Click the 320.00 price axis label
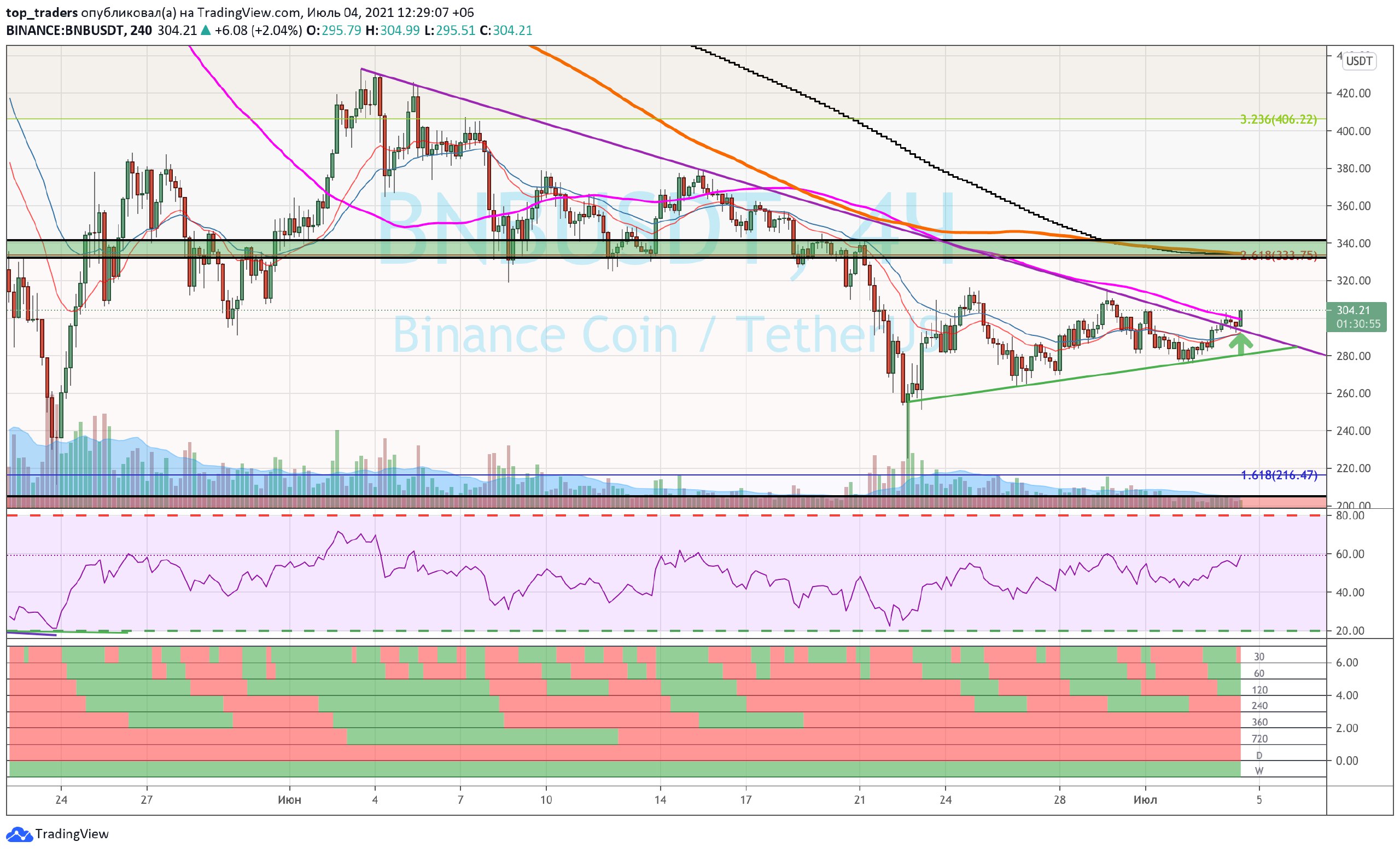This screenshot has height=853, width=1400. pos(1354,281)
